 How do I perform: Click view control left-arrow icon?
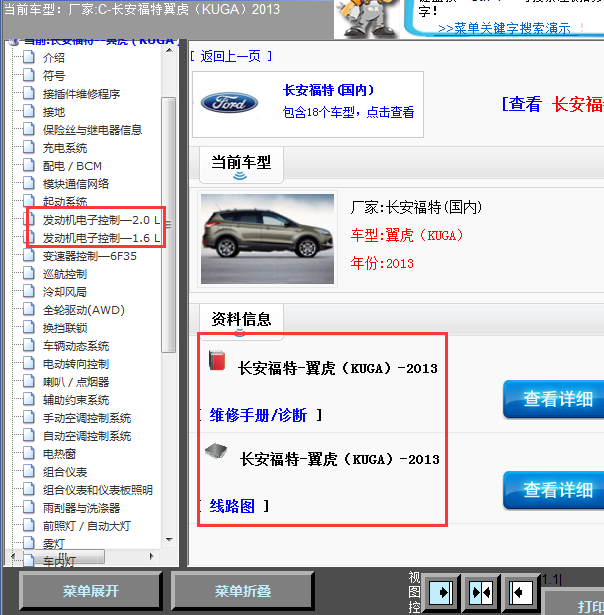coord(520,592)
